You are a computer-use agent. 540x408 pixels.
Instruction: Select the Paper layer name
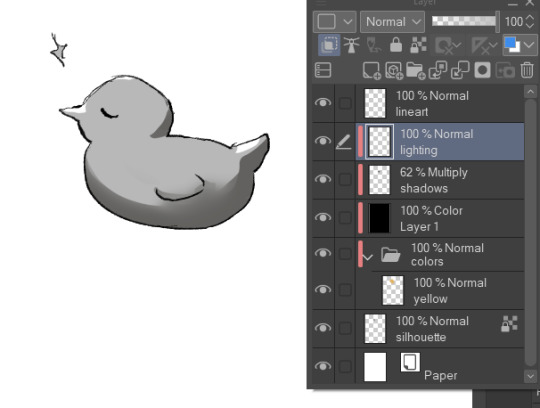click(440, 375)
